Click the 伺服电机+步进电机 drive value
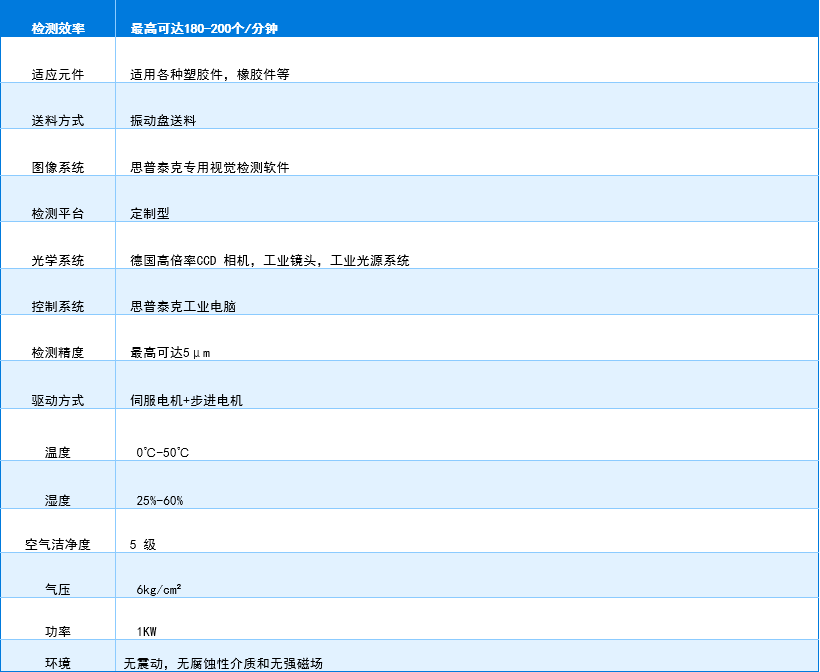The height and width of the screenshot is (672, 820). [x=187, y=401]
